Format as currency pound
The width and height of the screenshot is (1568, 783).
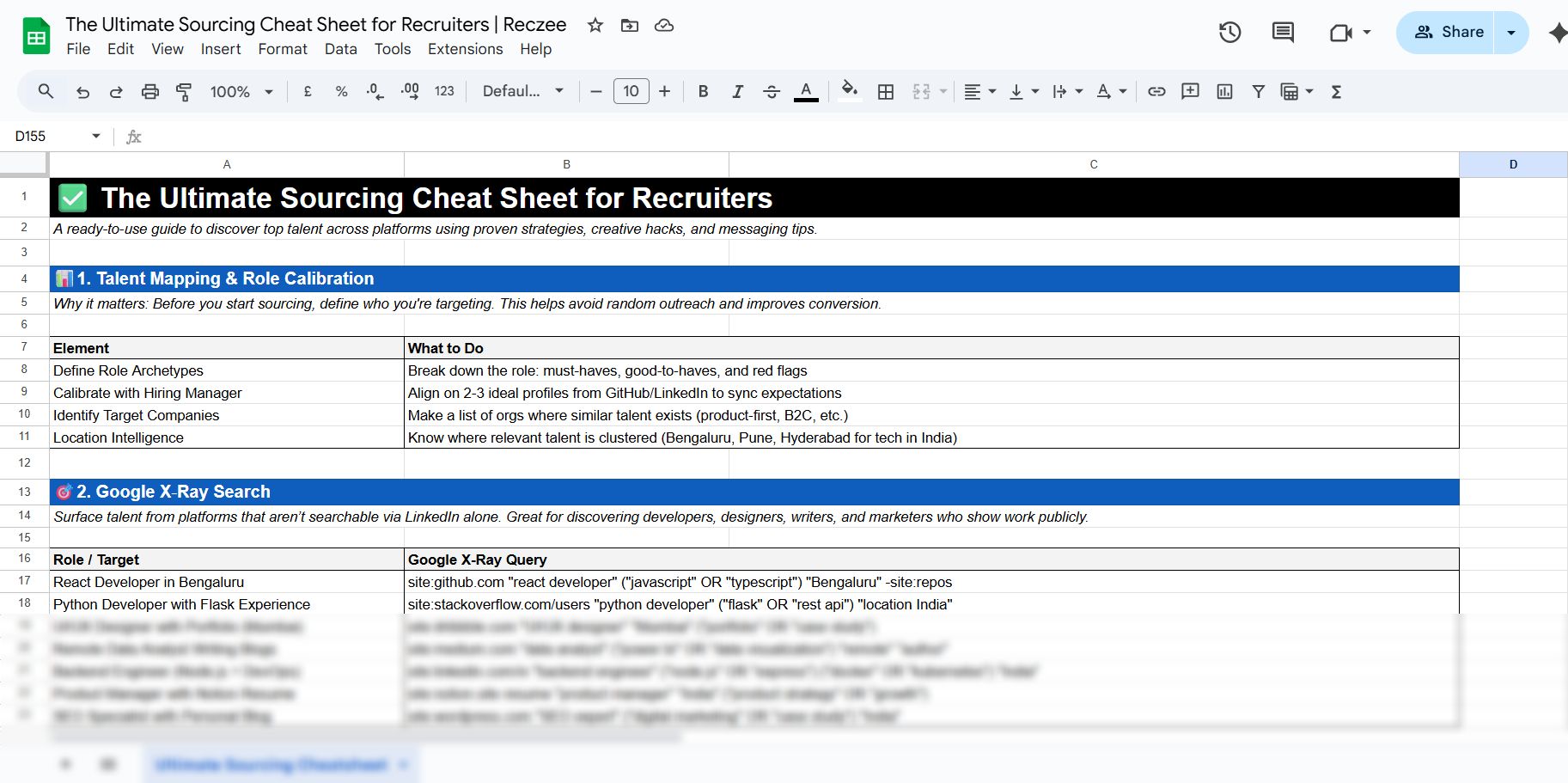pos(308,91)
